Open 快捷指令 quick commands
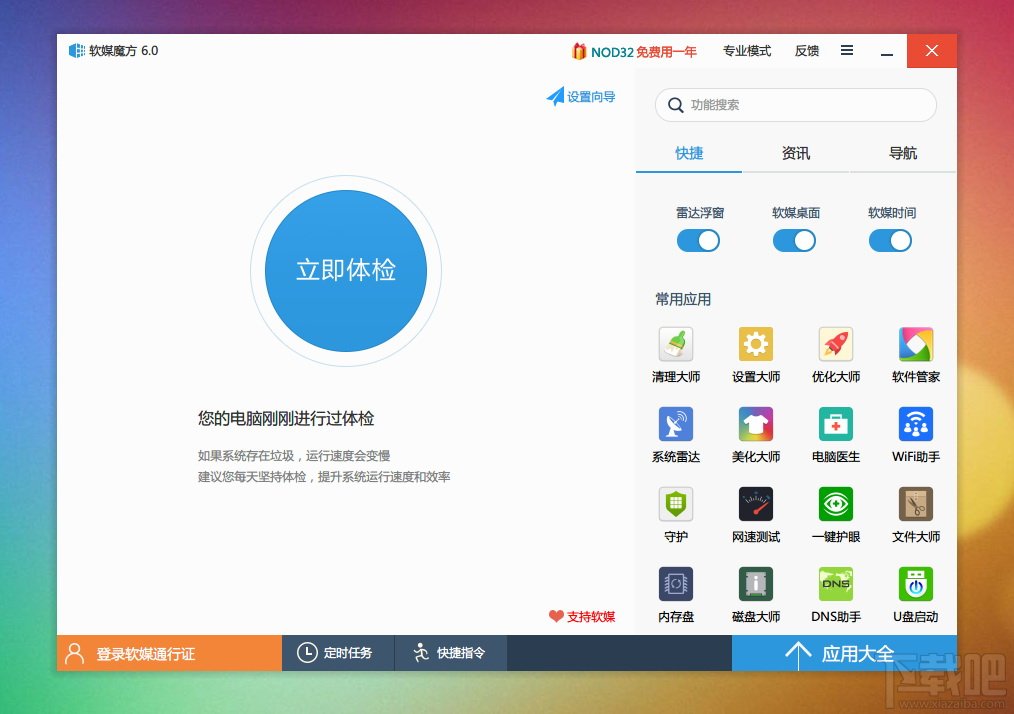Image resolution: width=1014 pixels, height=714 pixels. click(x=451, y=653)
